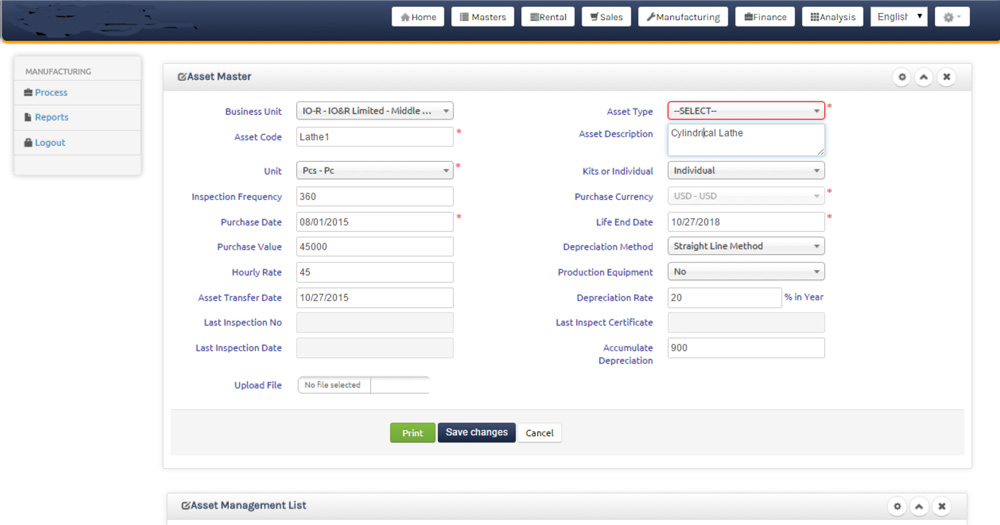
Task: Click the gear settings icon in top navbar
Action: [x=951, y=17]
